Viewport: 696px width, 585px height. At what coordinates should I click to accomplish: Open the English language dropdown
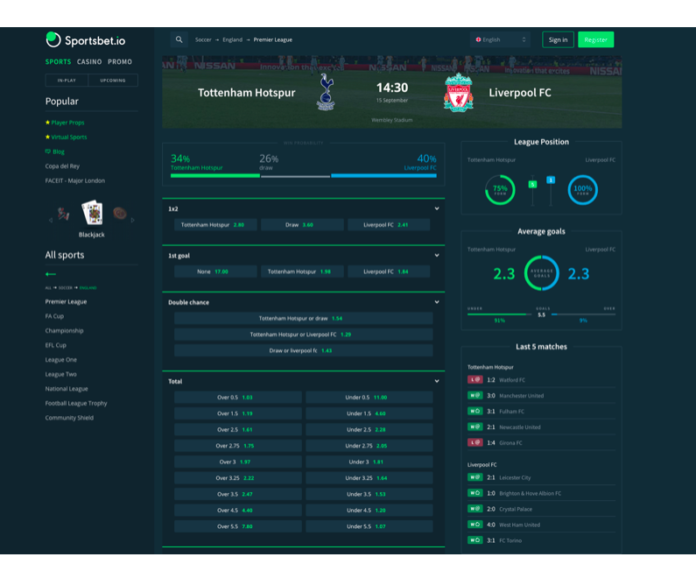(500, 40)
